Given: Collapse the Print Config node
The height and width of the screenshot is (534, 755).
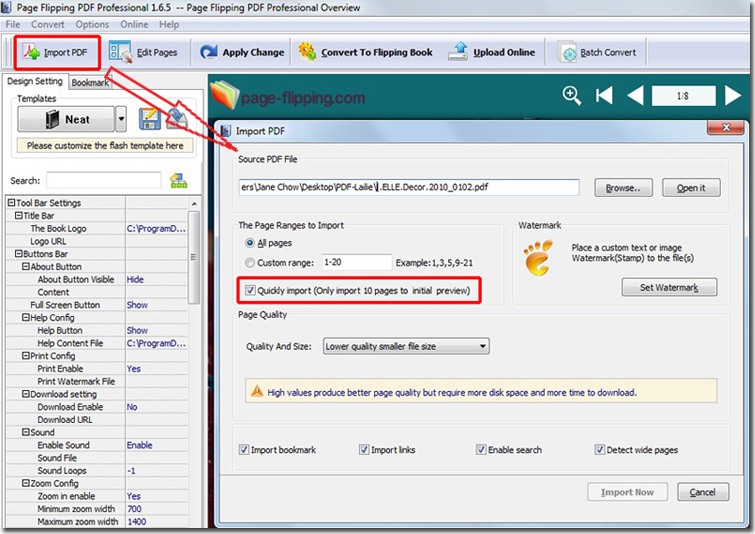Looking at the screenshot, I should [26, 355].
